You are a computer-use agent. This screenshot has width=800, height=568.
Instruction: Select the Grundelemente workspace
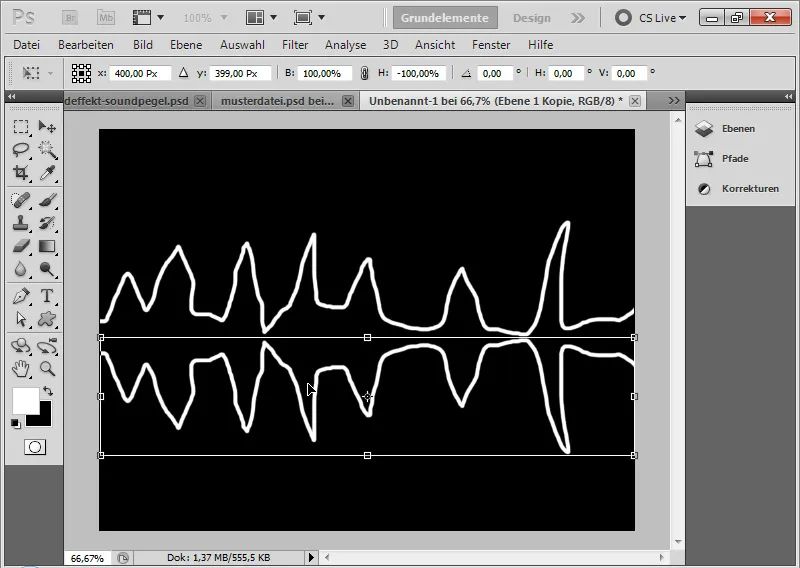445,18
